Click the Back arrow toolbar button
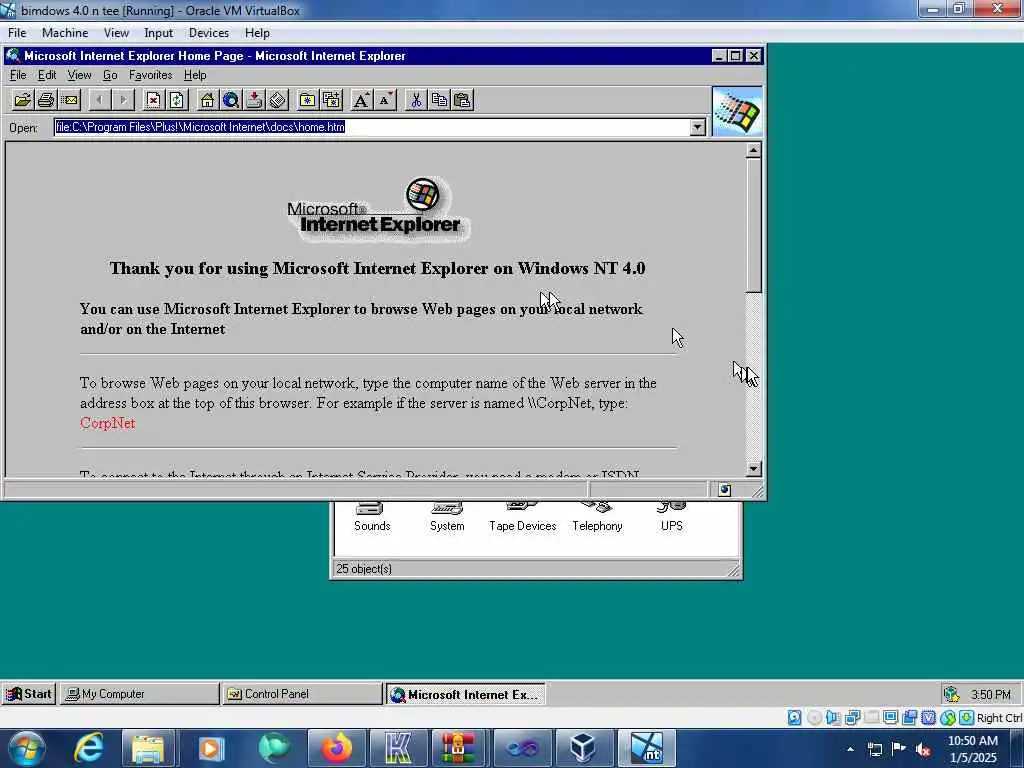The image size is (1024, 768). [99, 100]
